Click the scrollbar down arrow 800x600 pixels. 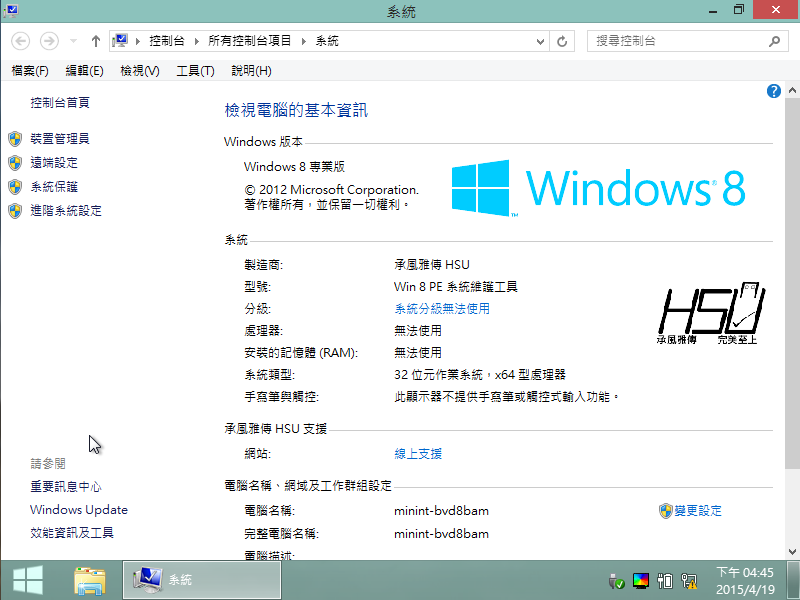pos(792,551)
